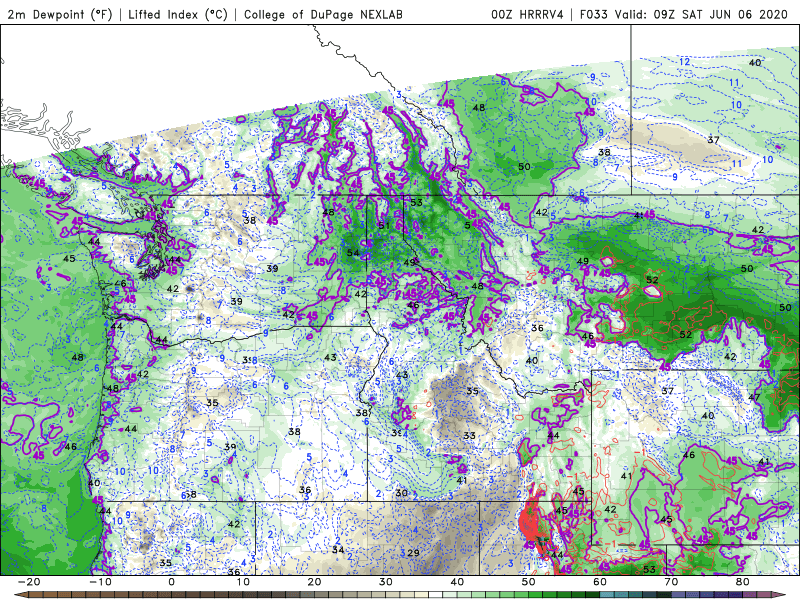Click the 29 dewpoint value on the map

413,553
